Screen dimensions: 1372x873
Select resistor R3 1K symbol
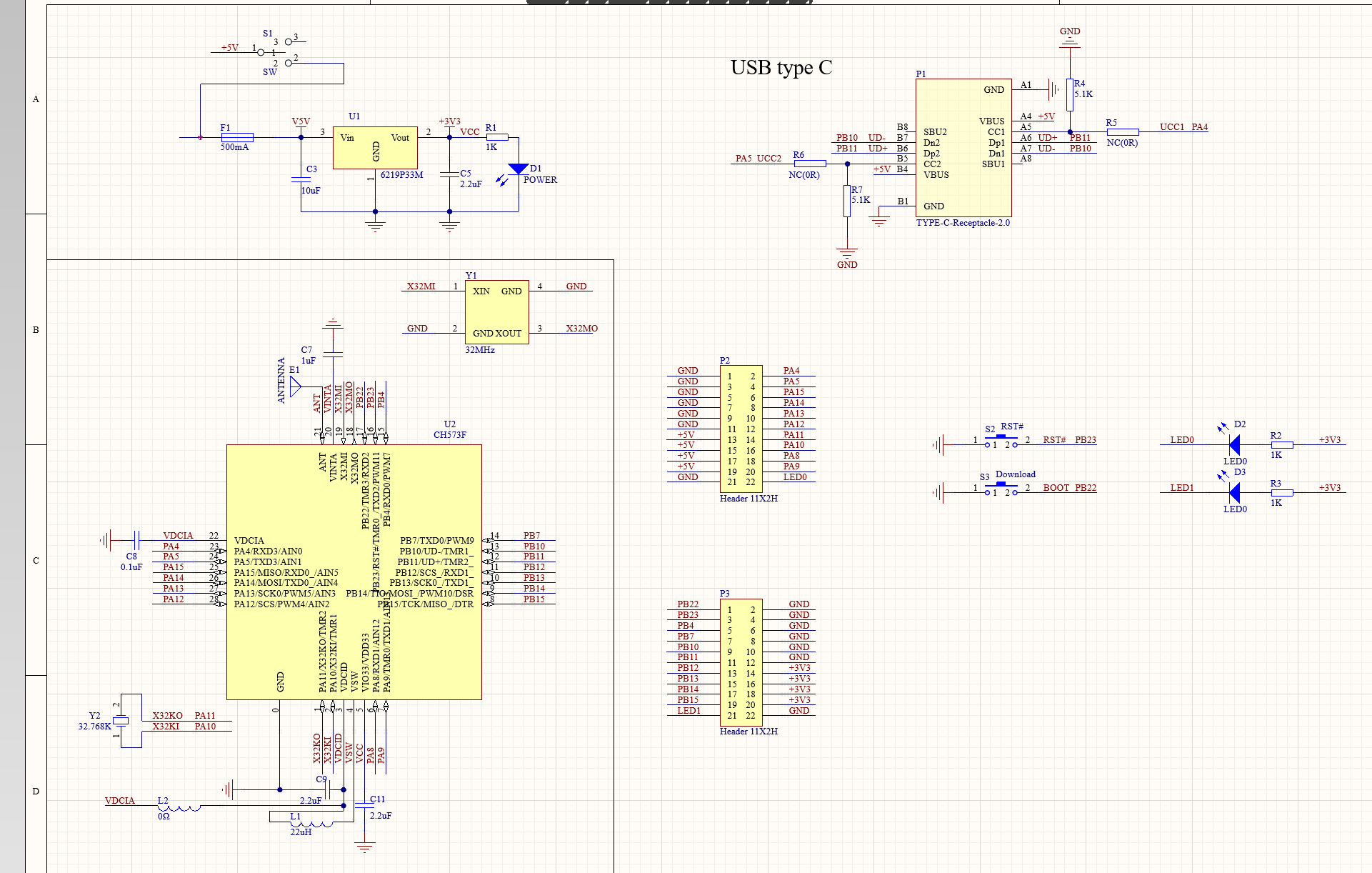[1282, 492]
